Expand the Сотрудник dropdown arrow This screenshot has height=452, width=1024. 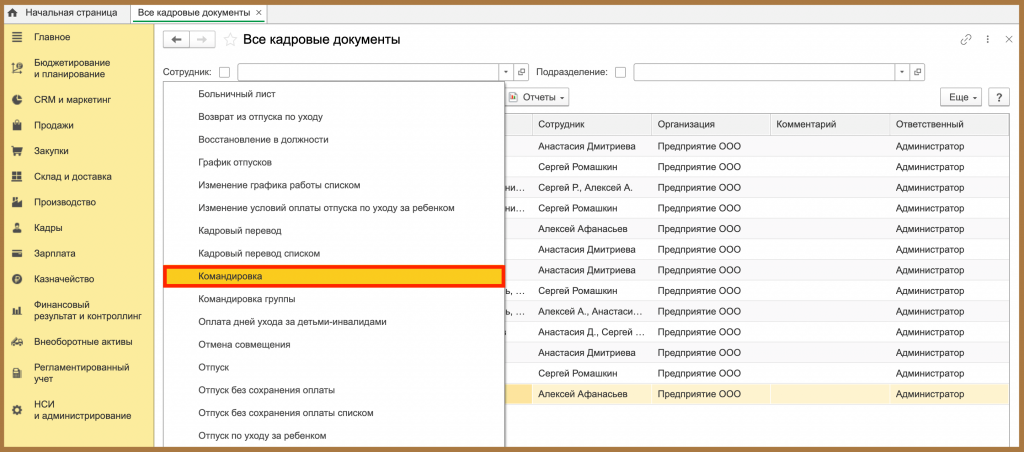pos(507,72)
